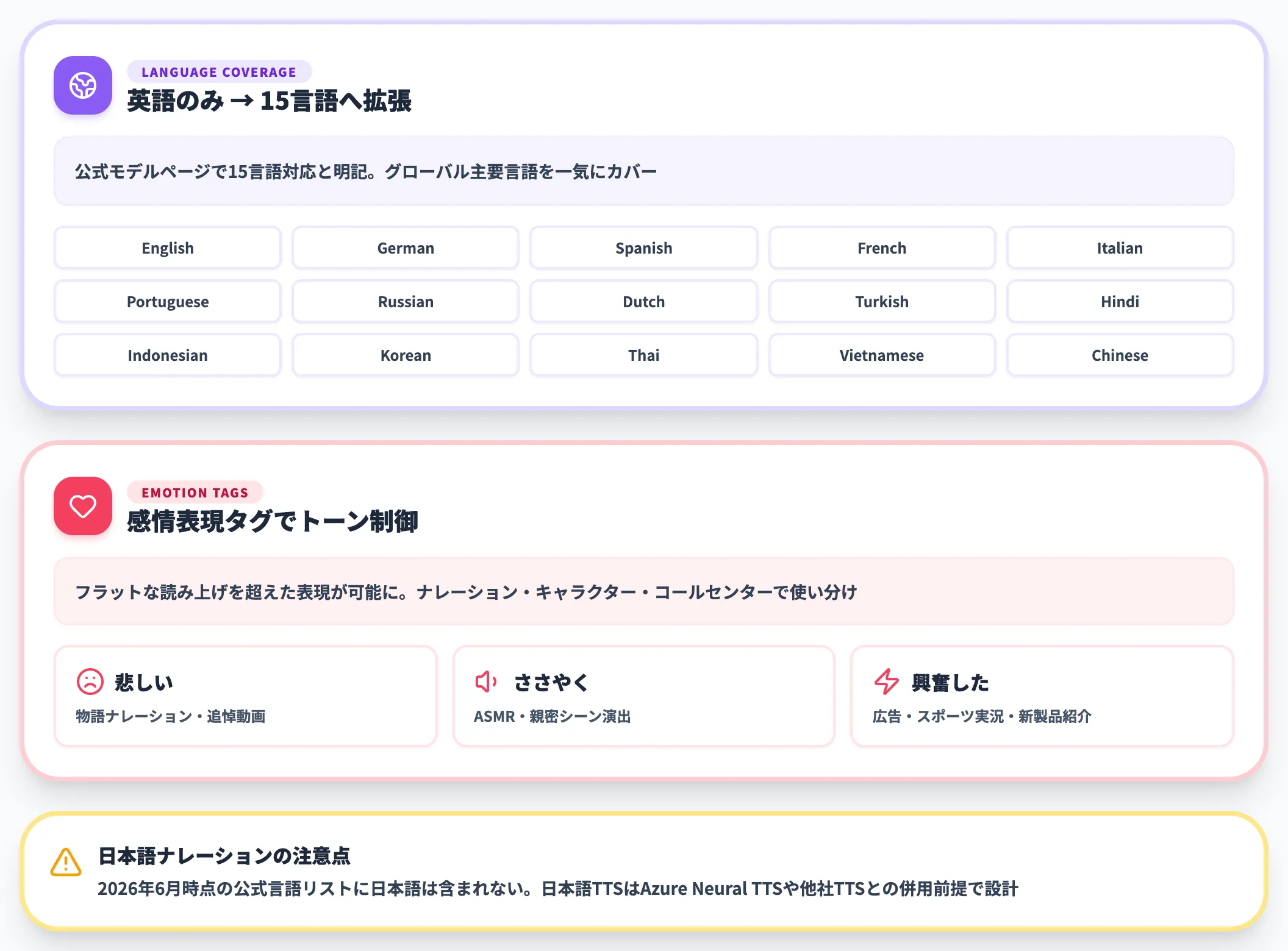
Task: Click the 公式モデルページで15言語対応 description box
Action: (x=644, y=171)
